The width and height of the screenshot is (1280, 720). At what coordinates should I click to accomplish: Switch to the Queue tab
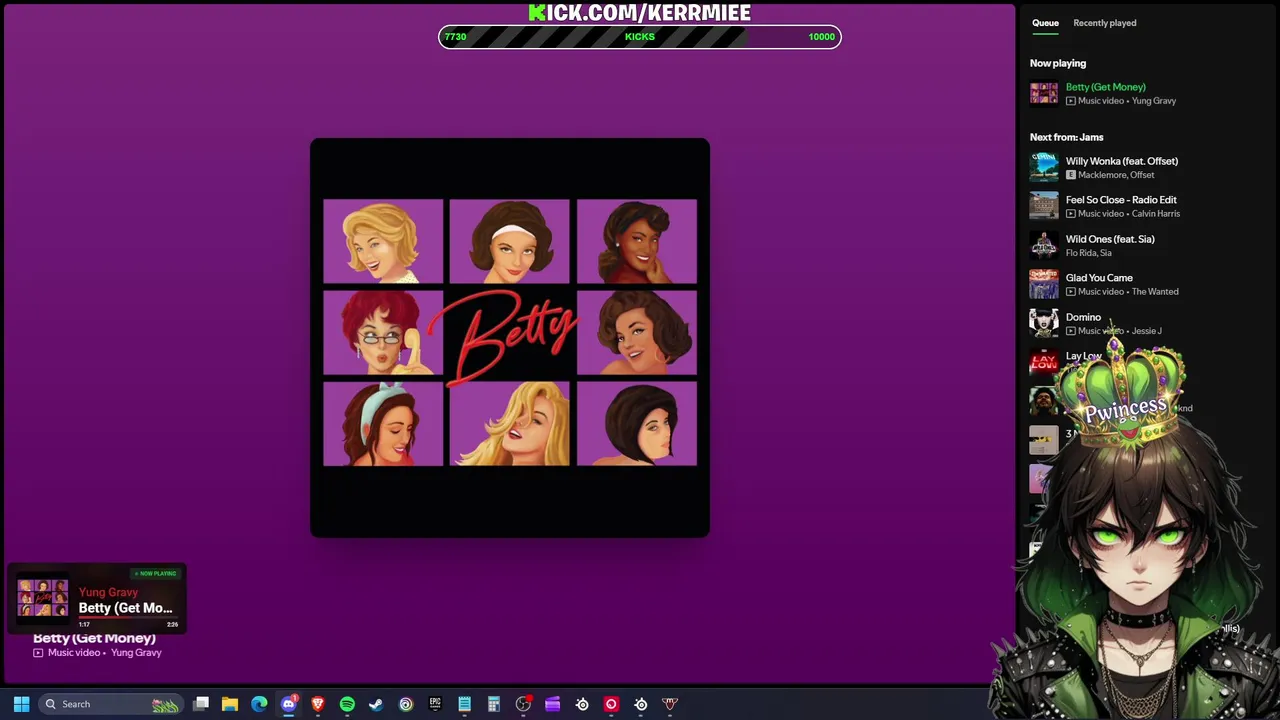click(1045, 23)
